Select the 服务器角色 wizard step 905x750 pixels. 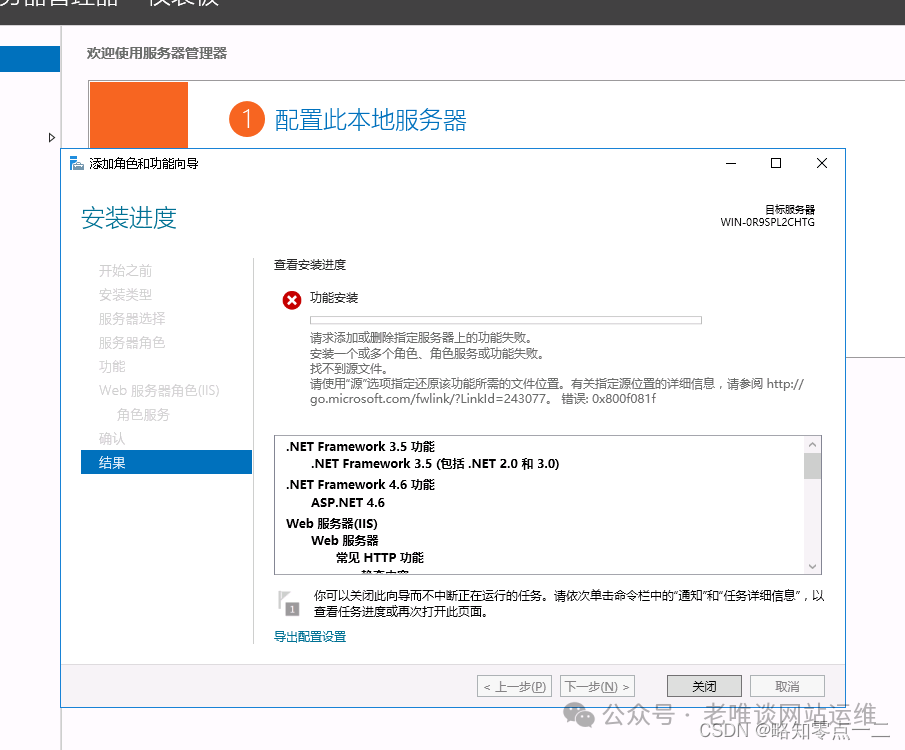click(x=132, y=343)
